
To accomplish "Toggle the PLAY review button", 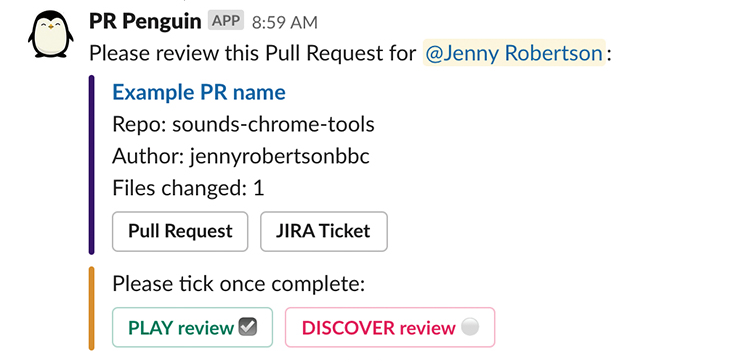I will [192, 328].
